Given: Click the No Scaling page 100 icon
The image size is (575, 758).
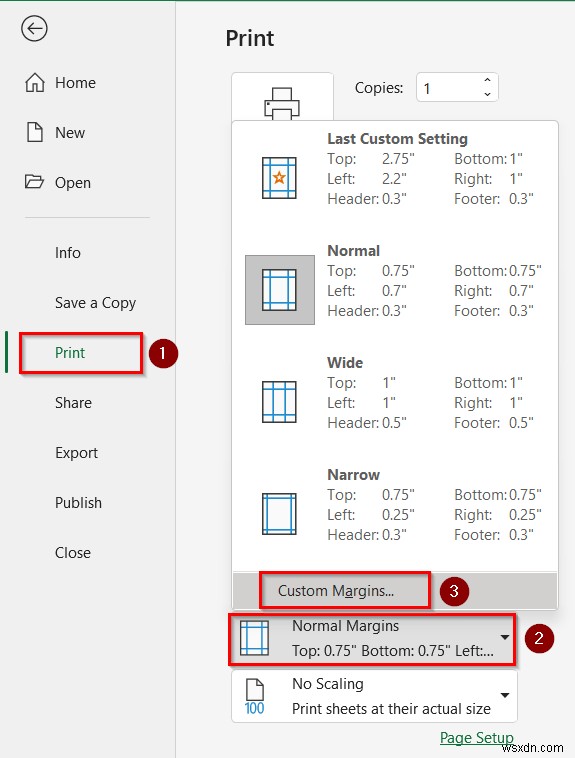Looking at the screenshot, I should (254, 697).
